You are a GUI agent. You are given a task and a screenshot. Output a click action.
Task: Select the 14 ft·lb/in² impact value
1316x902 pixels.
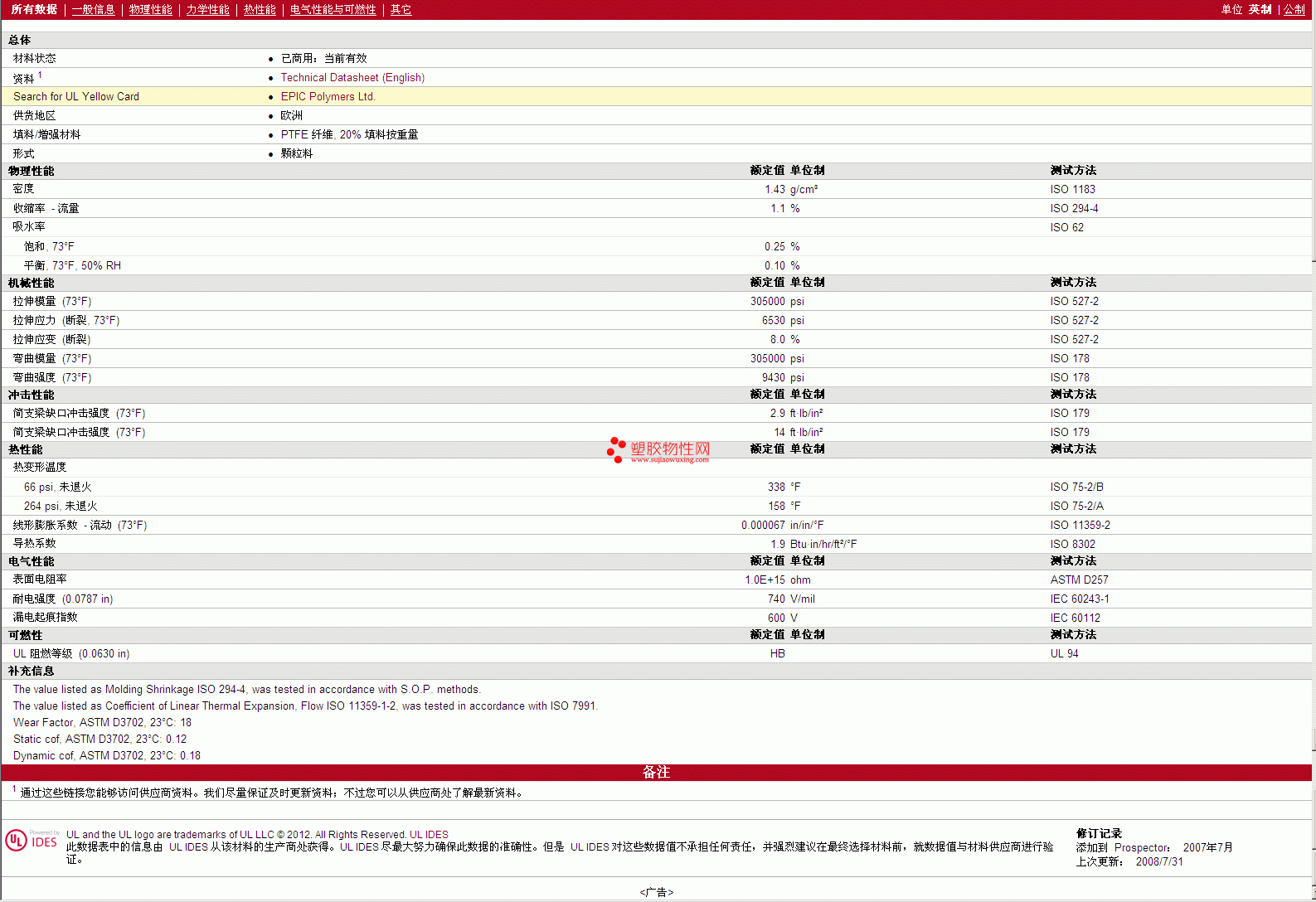[799, 433]
